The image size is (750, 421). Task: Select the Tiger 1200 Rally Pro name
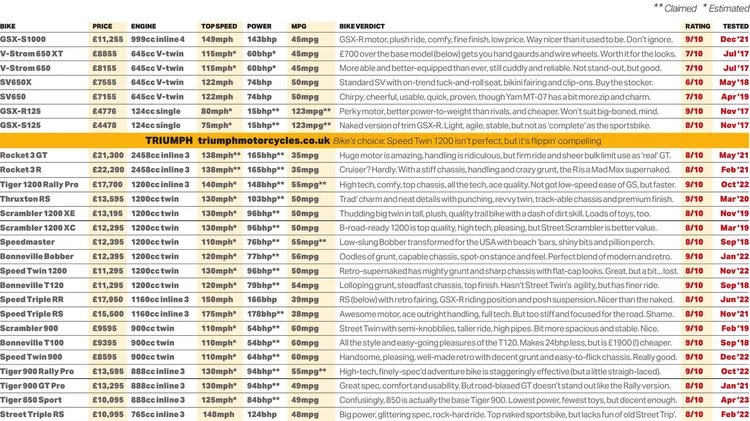point(39,184)
